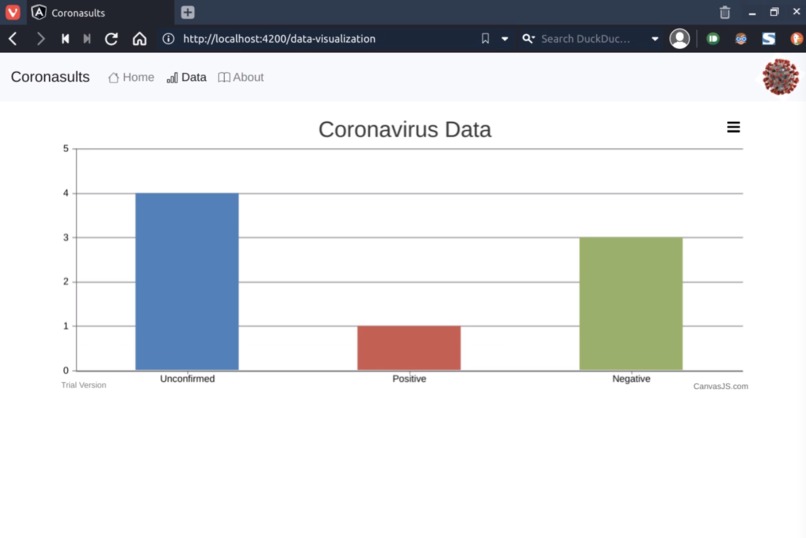Bookmark this page icon

point(485,39)
